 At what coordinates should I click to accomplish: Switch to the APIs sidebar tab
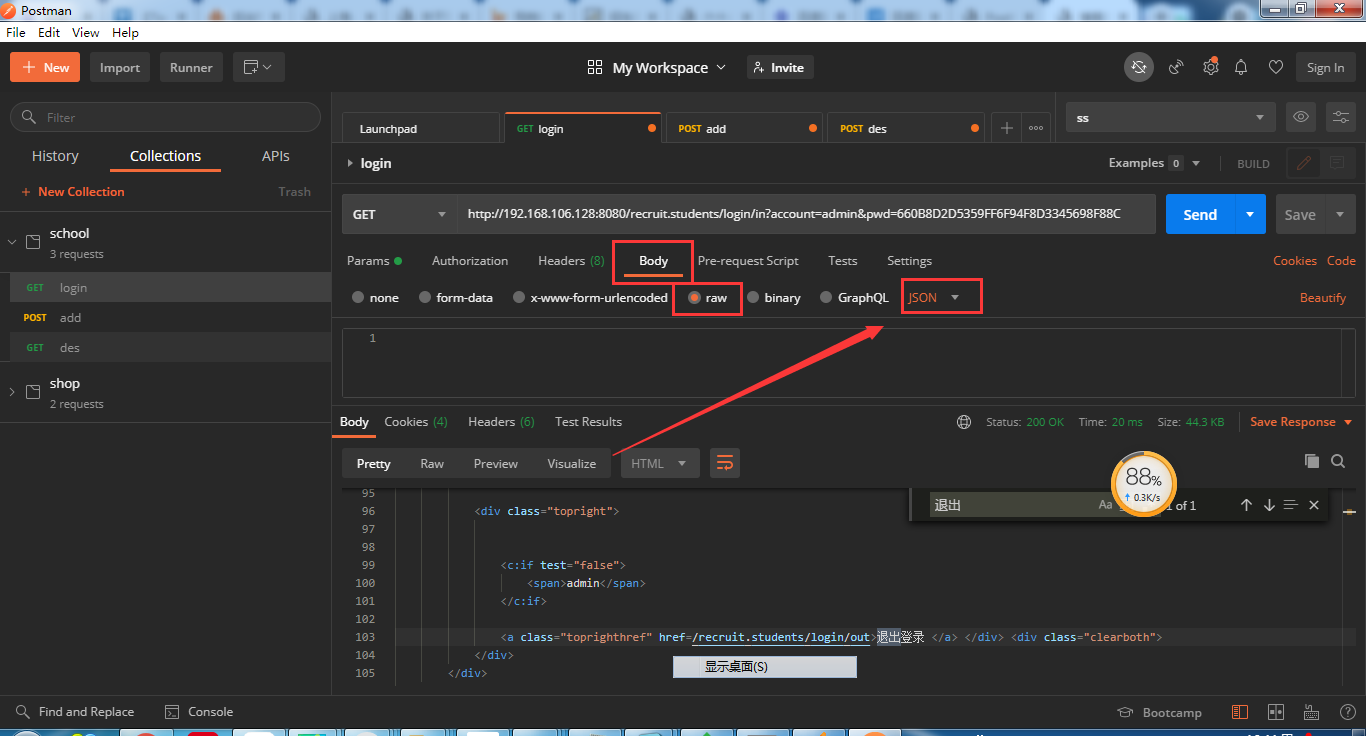tap(276, 156)
